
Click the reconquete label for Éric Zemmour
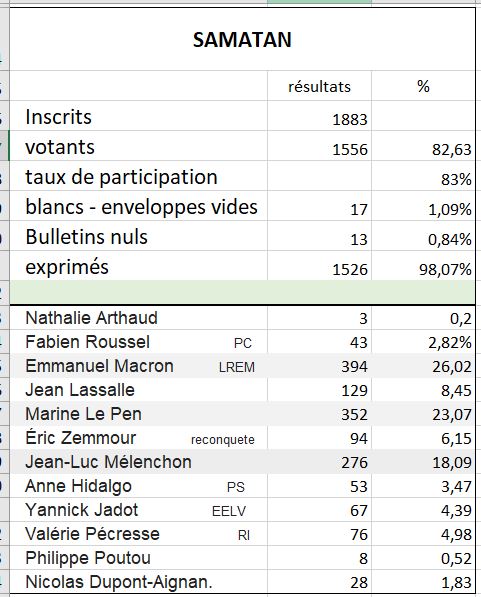point(223,440)
